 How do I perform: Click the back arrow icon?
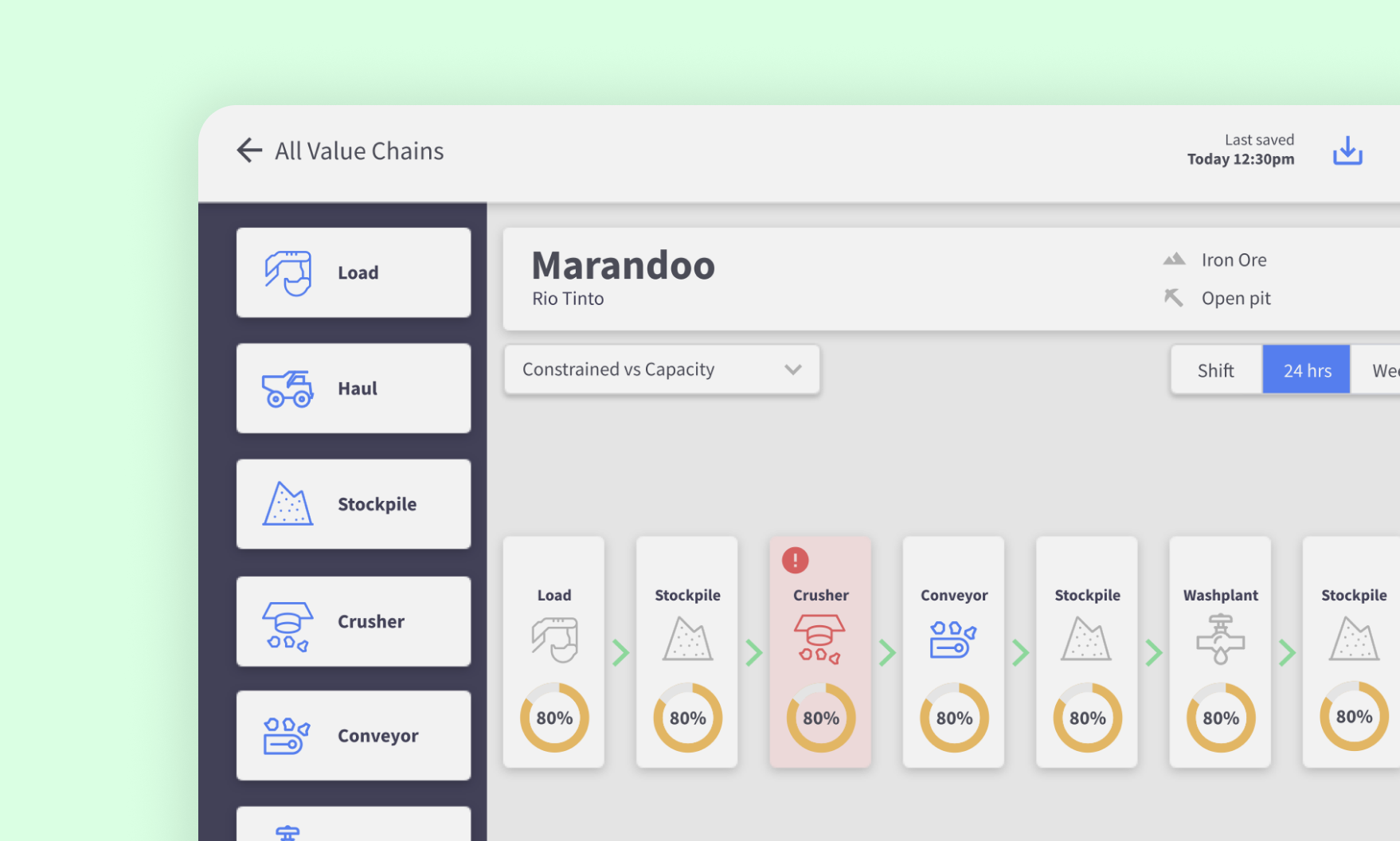(x=249, y=151)
